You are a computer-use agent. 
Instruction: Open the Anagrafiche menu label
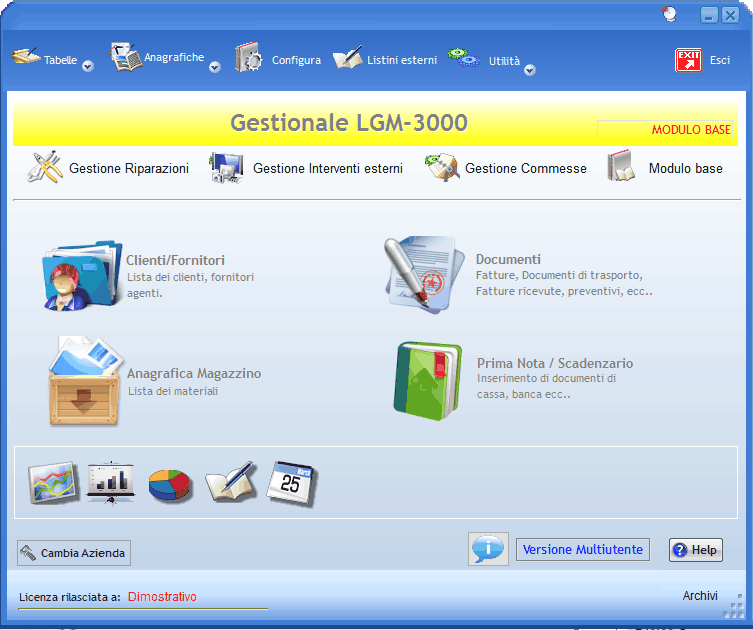[x=174, y=57]
